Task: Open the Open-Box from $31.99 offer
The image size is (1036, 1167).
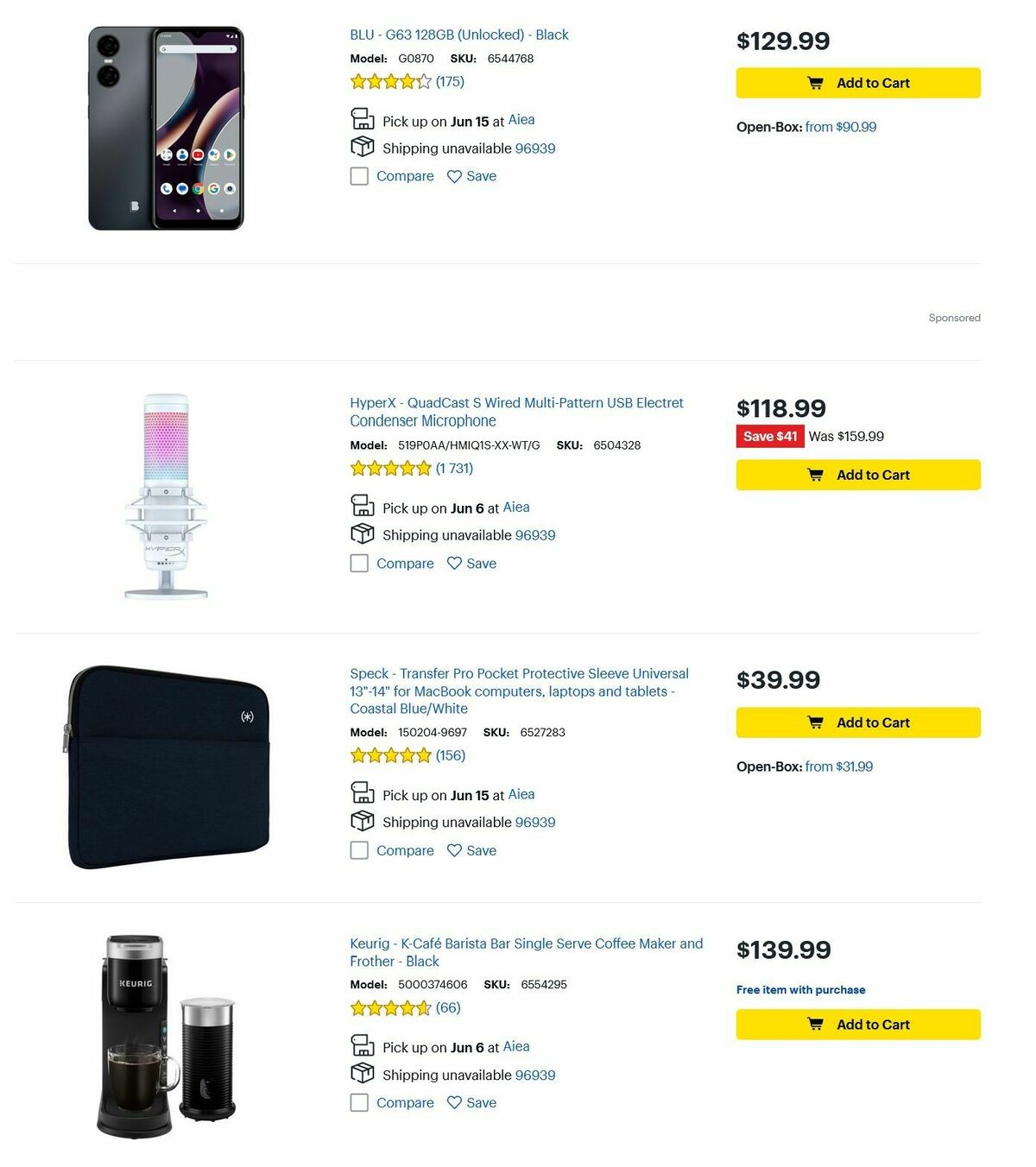Action: [840, 766]
